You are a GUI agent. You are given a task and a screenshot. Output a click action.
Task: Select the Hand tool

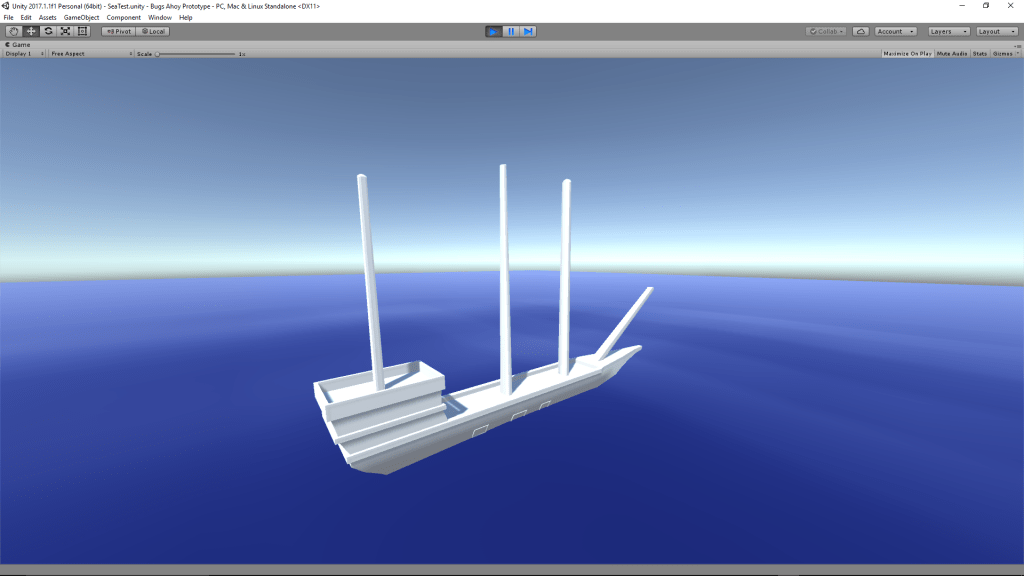[x=14, y=31]
